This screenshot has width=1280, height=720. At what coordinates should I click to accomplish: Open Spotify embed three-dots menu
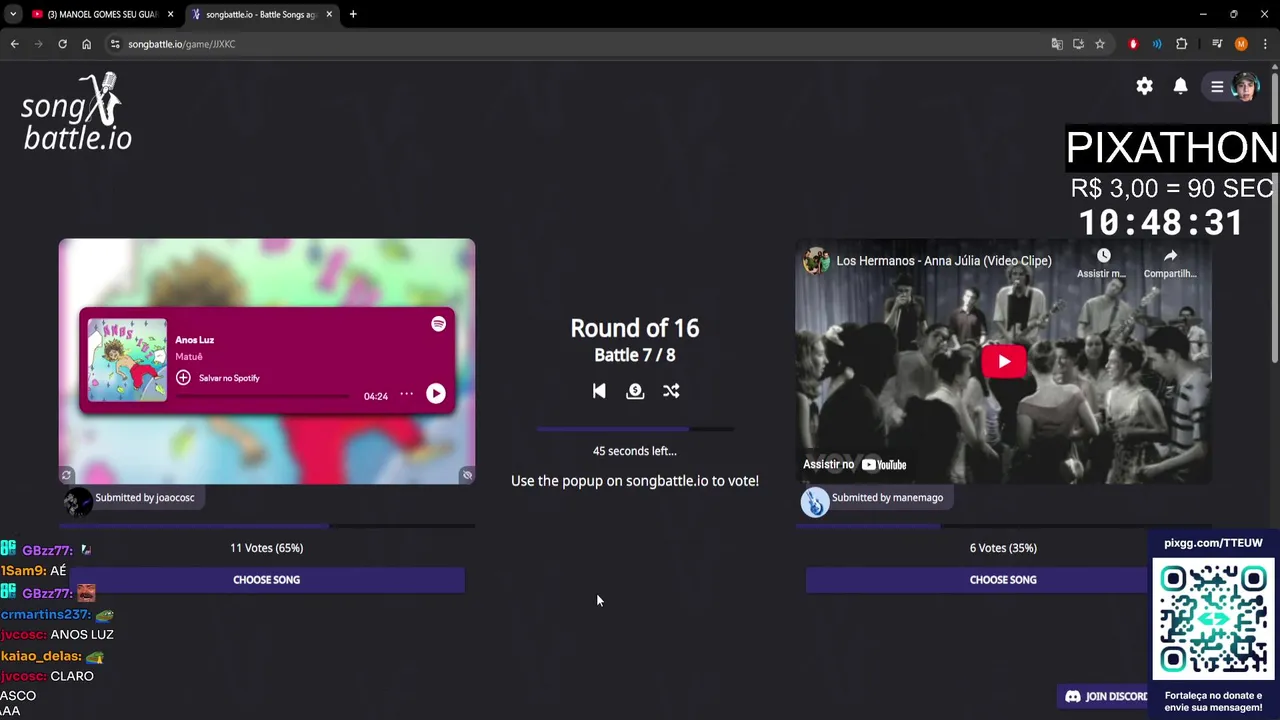(406, 394)
